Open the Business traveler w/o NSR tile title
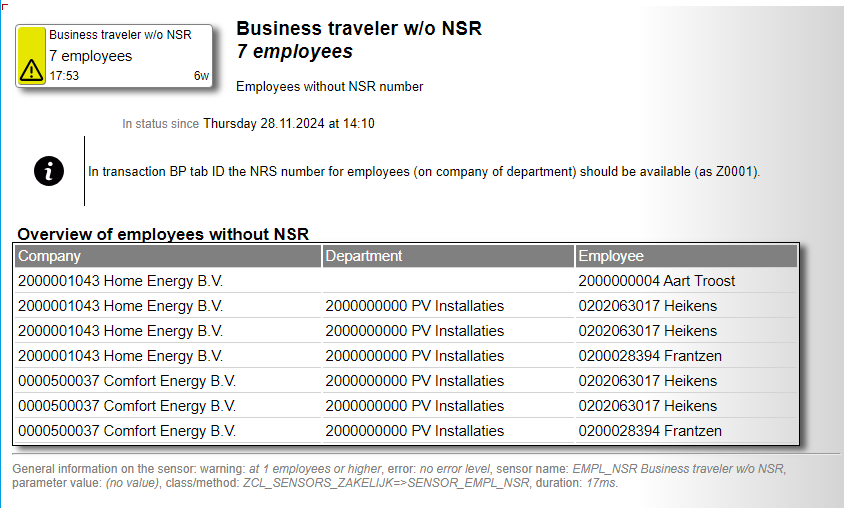Screen dimensions: 844x508 point(120,34)
